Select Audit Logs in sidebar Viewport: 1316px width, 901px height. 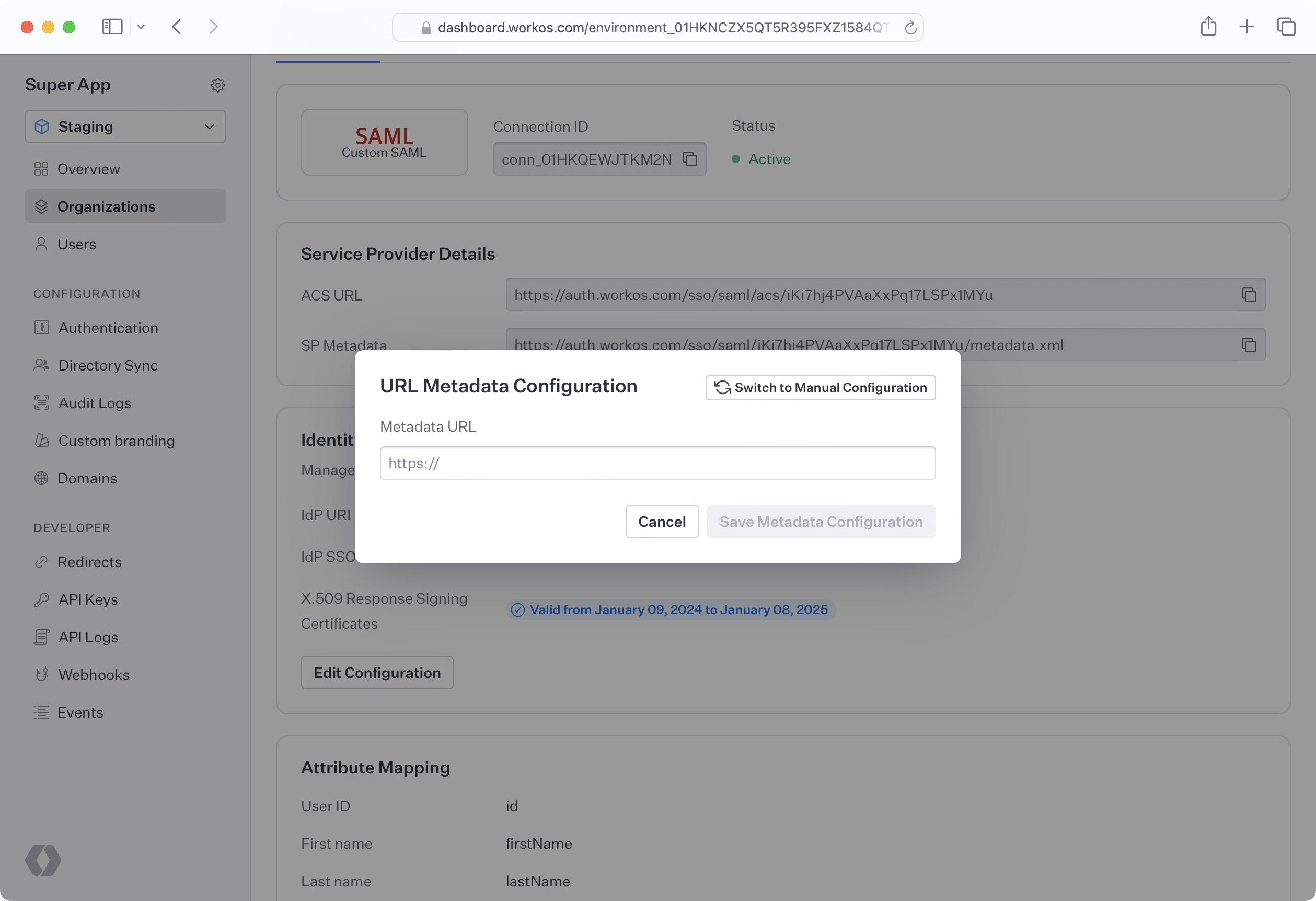[x=95, y=402]
